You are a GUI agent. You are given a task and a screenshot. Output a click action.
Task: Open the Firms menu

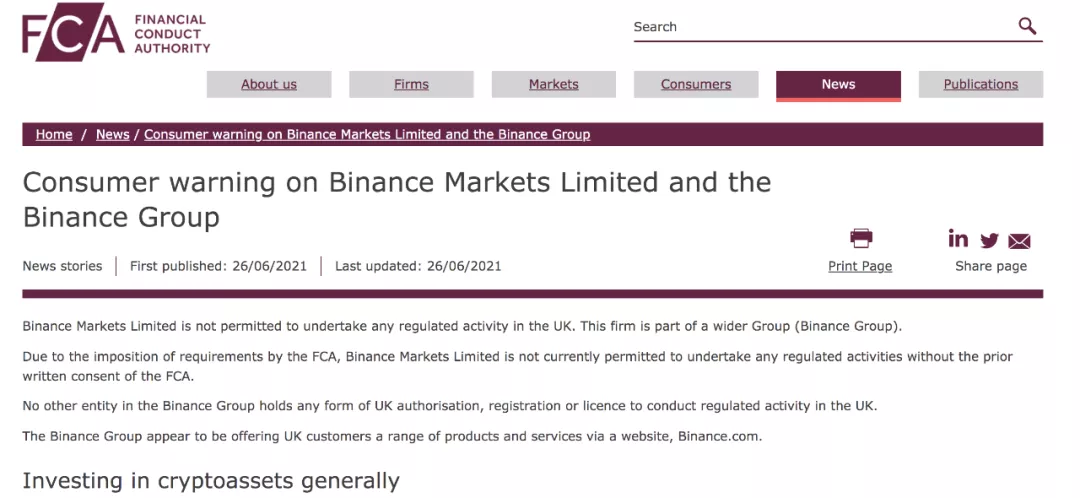pyautogui.click(x=411, y=84)
